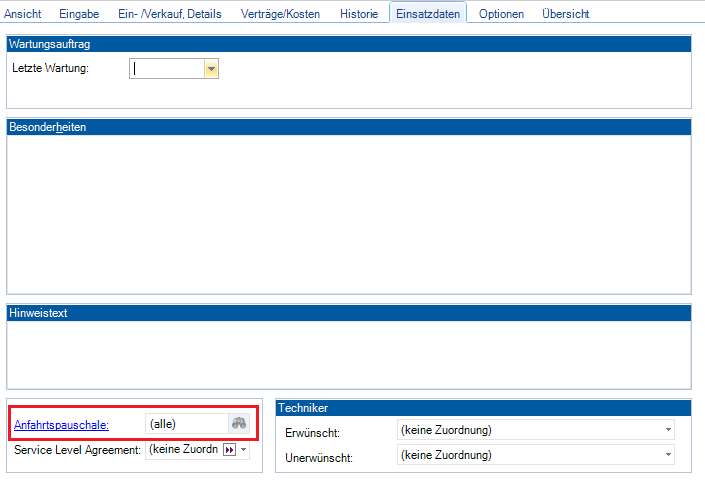Expand the Unerwünscht technician dropdown
Image resolution: width=705 pixels, height=485 pixels.
coord(667,456)
